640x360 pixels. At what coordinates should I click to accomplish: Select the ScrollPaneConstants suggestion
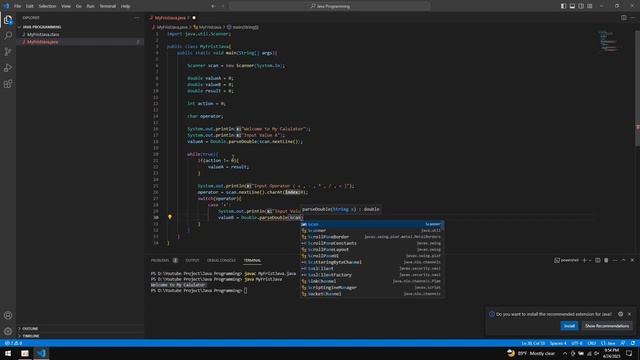[x=372, y=243]
